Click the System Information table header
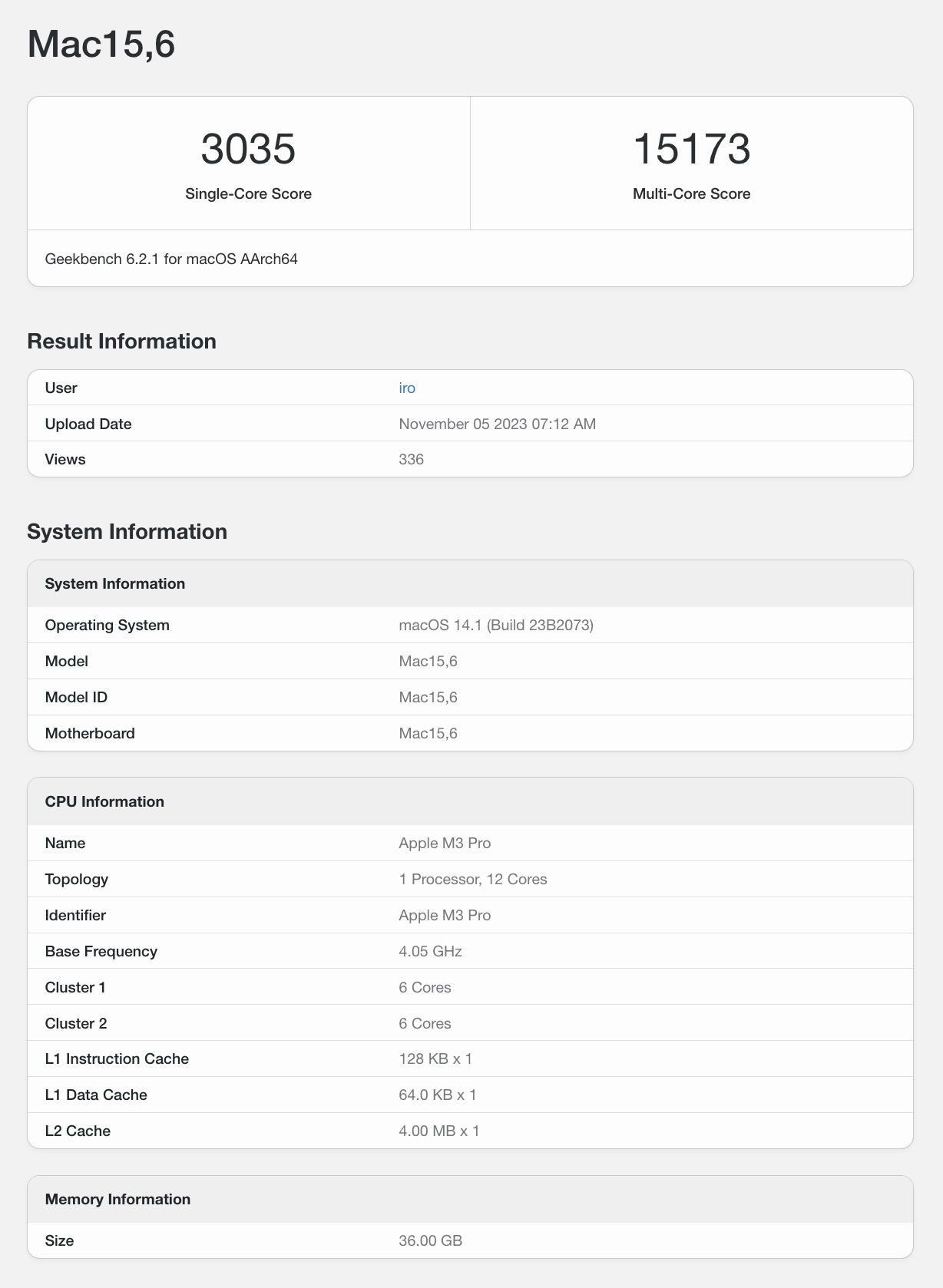The height and width of the screenshot is (1288, 943). tap(115, 583)
